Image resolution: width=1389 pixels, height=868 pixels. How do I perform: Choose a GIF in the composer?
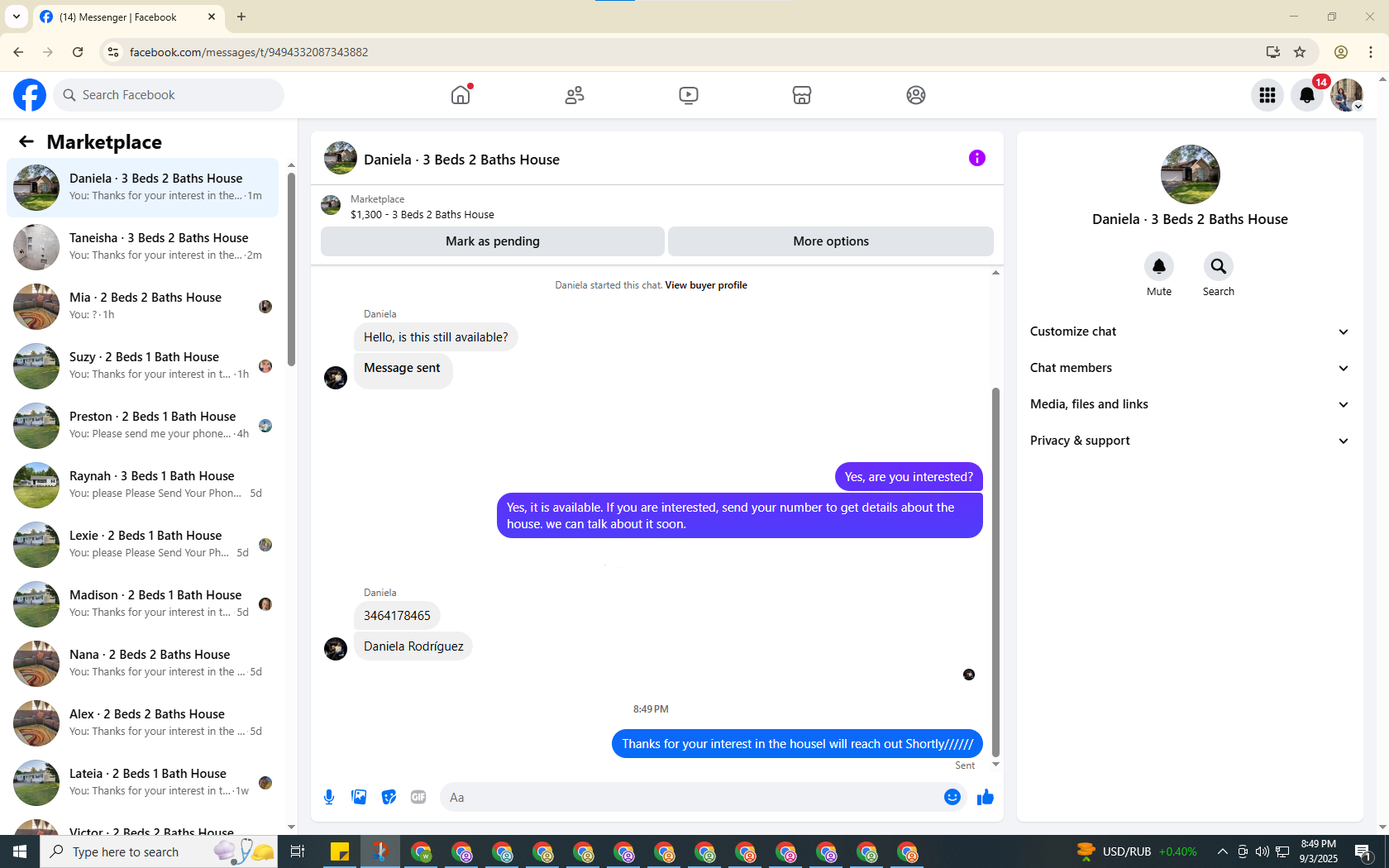click(418, 797)
